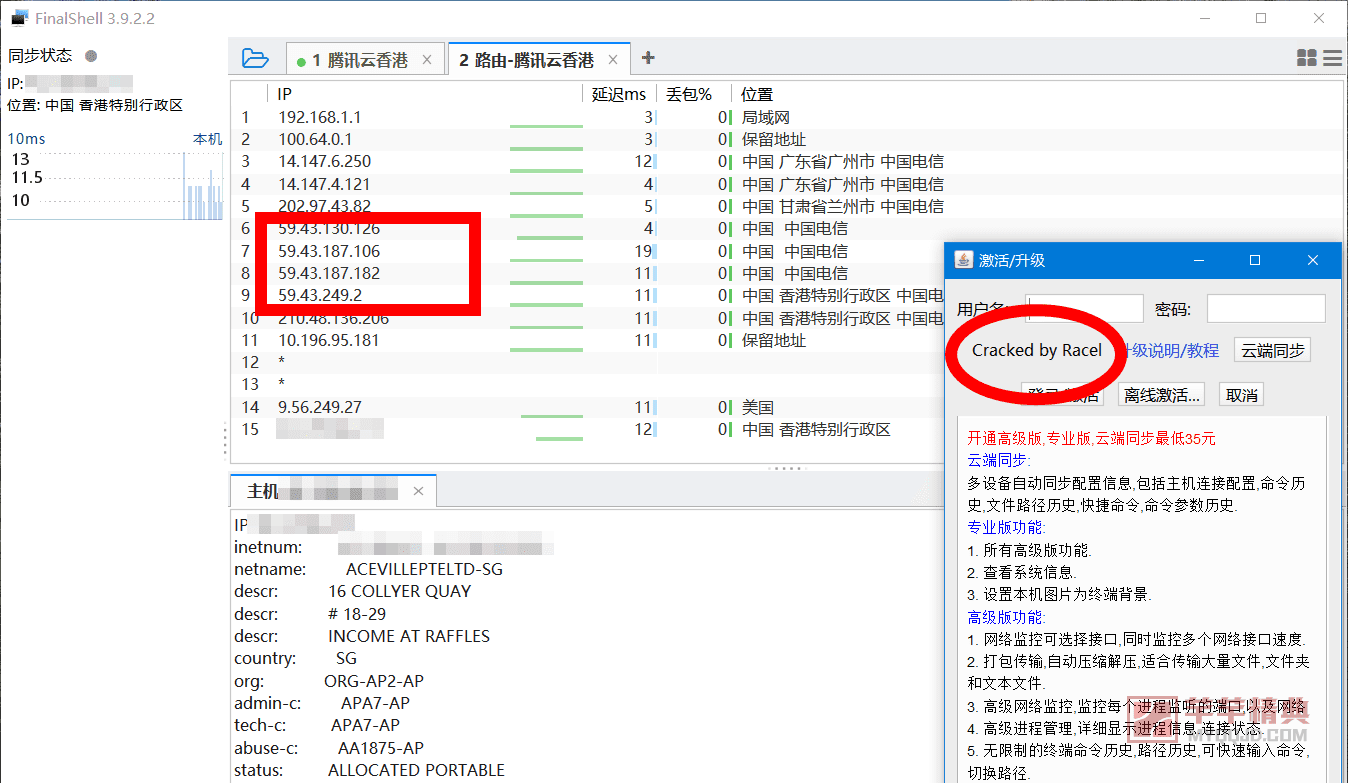
Task: Focus the 密码 input field
Action: tap(1266, 309)
